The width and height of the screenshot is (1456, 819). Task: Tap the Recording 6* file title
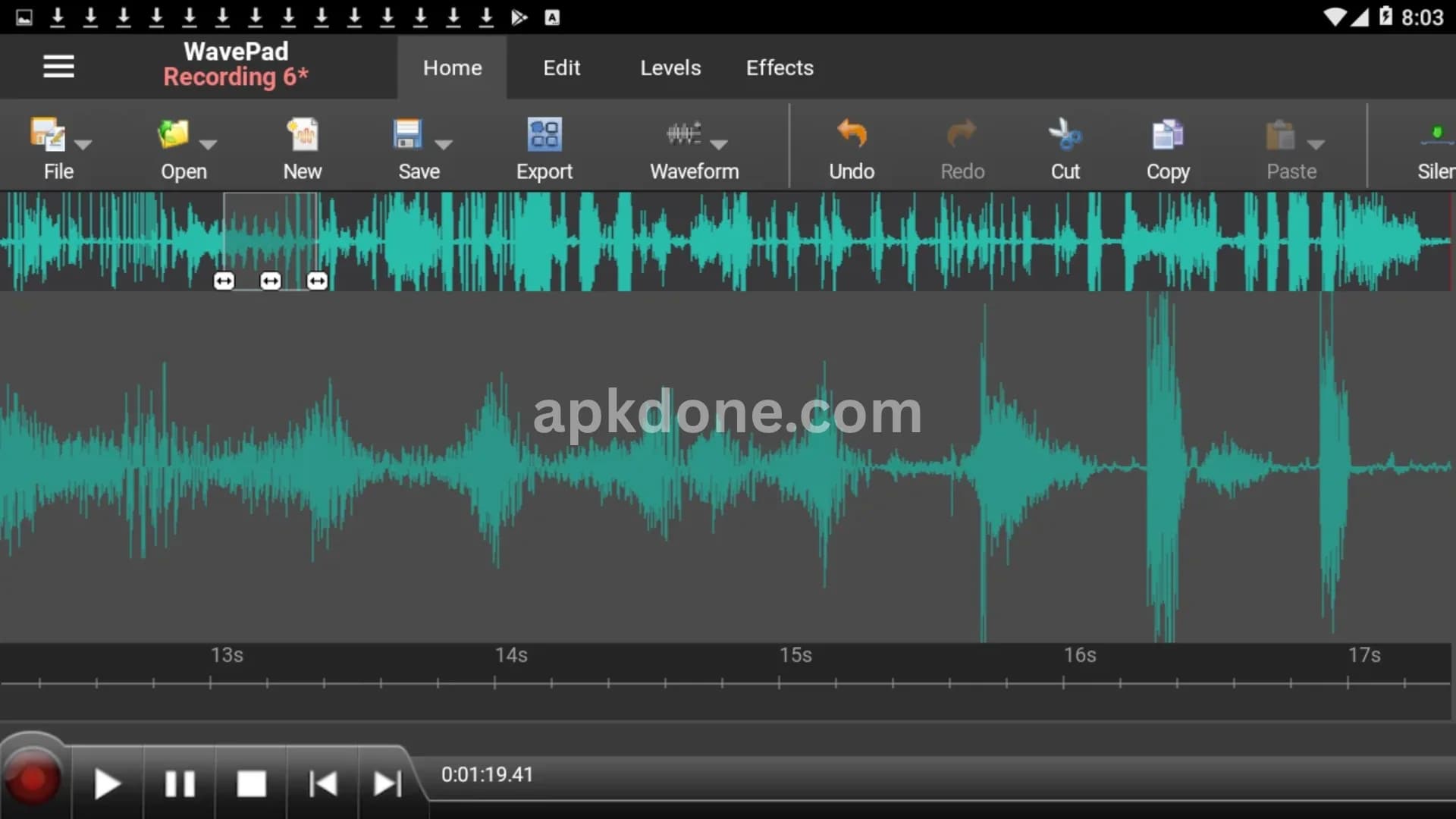click(236, 77)
